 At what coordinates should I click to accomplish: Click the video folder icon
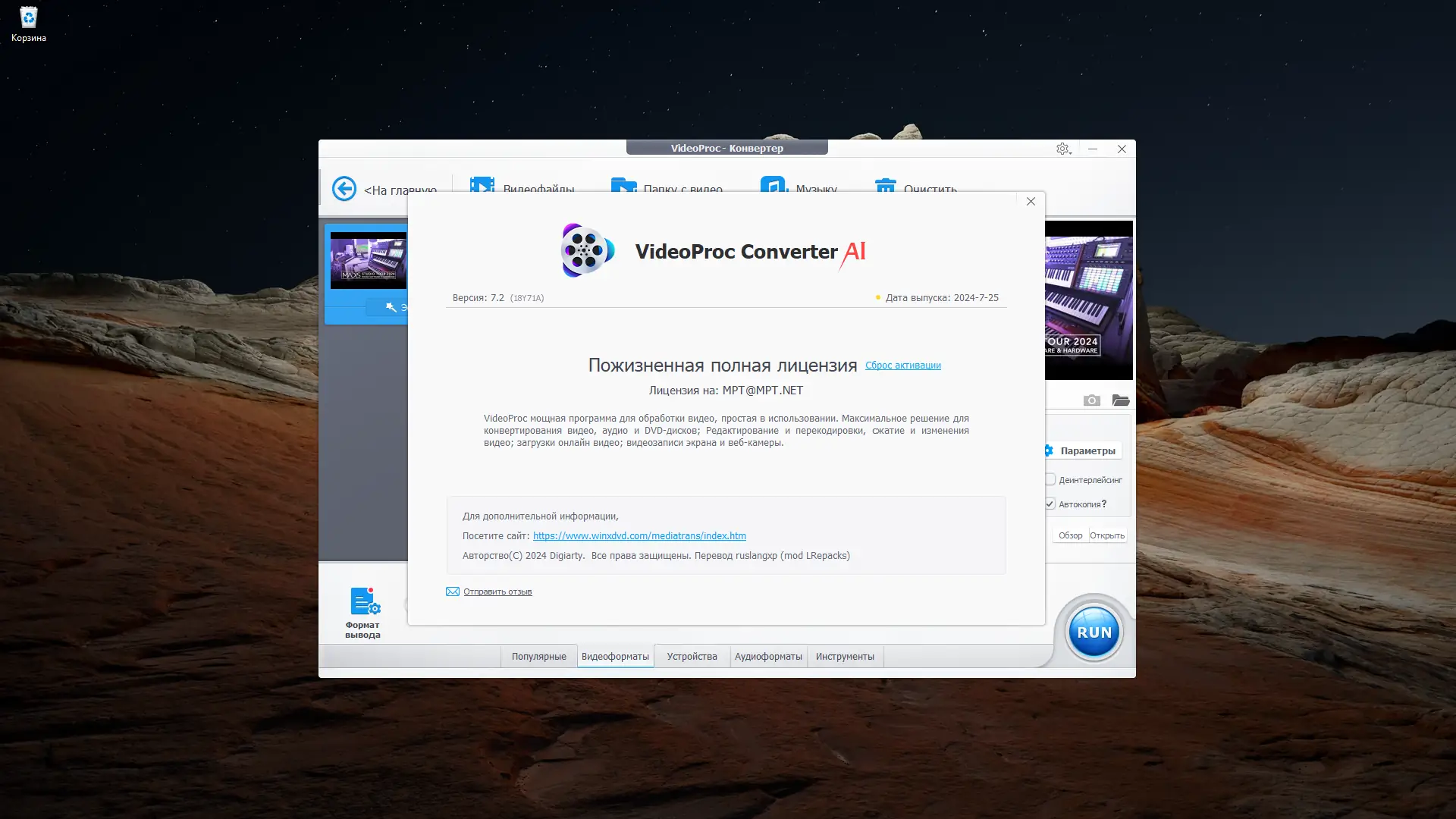[x=623, y=184]
